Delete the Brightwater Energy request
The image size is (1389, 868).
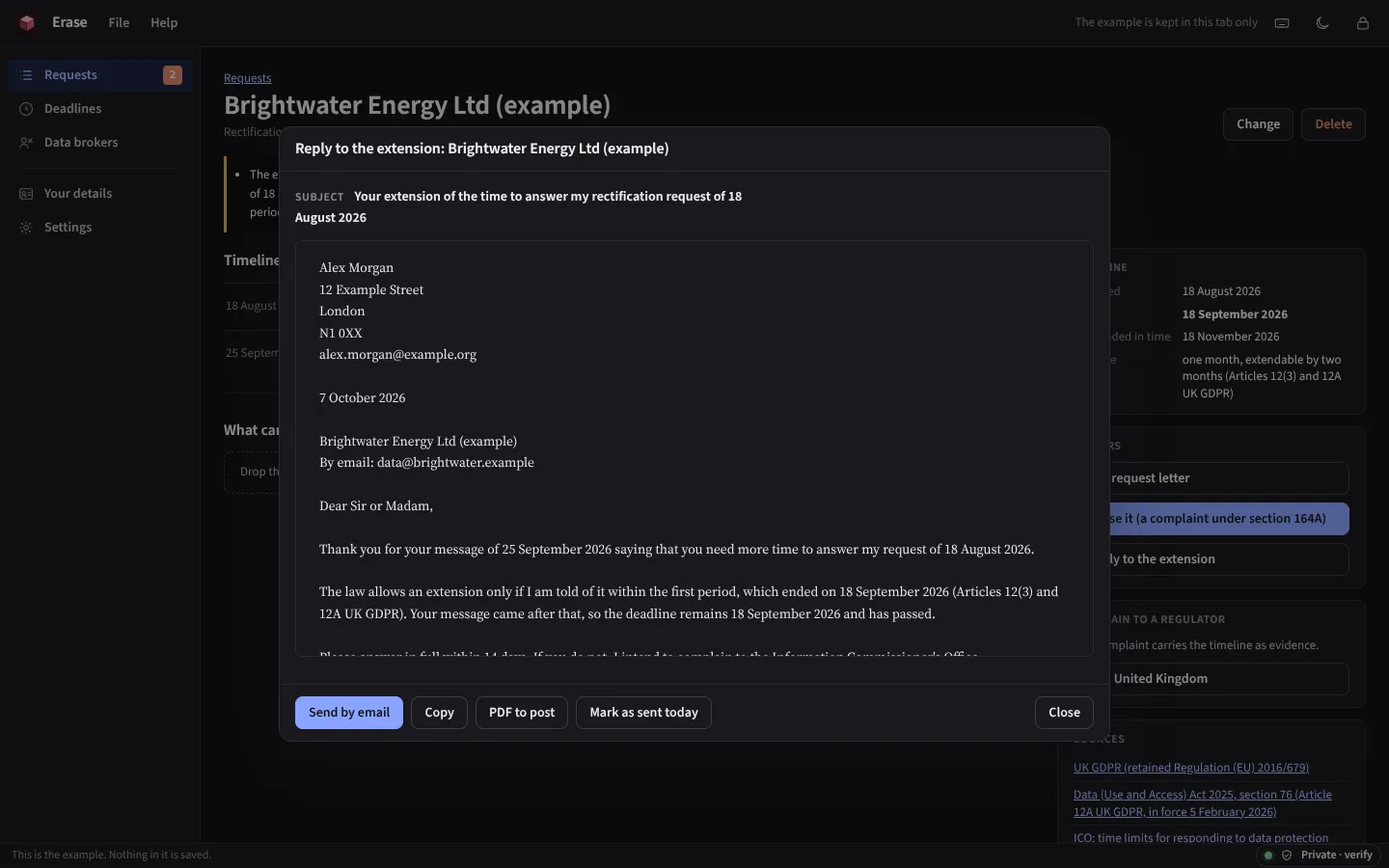pos(1333,124)
